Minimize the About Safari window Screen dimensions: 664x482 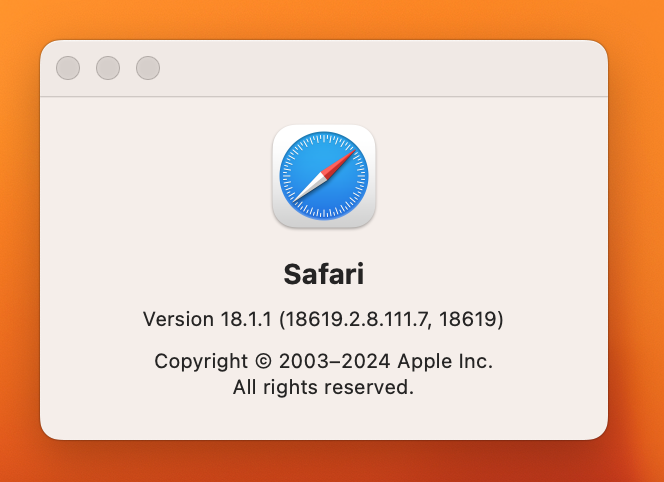(108, 68)
